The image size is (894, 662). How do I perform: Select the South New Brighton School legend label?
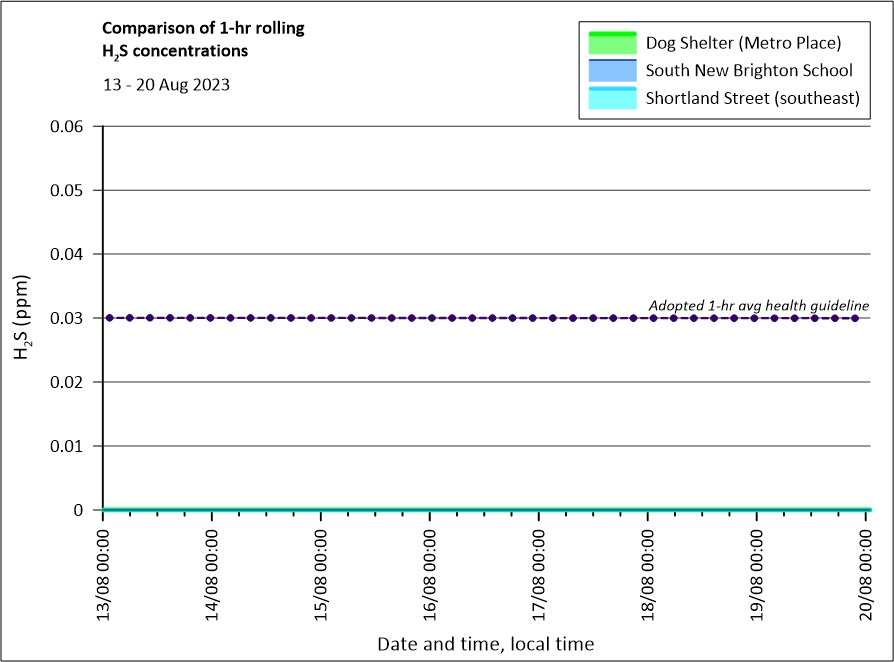pos(749,71)
